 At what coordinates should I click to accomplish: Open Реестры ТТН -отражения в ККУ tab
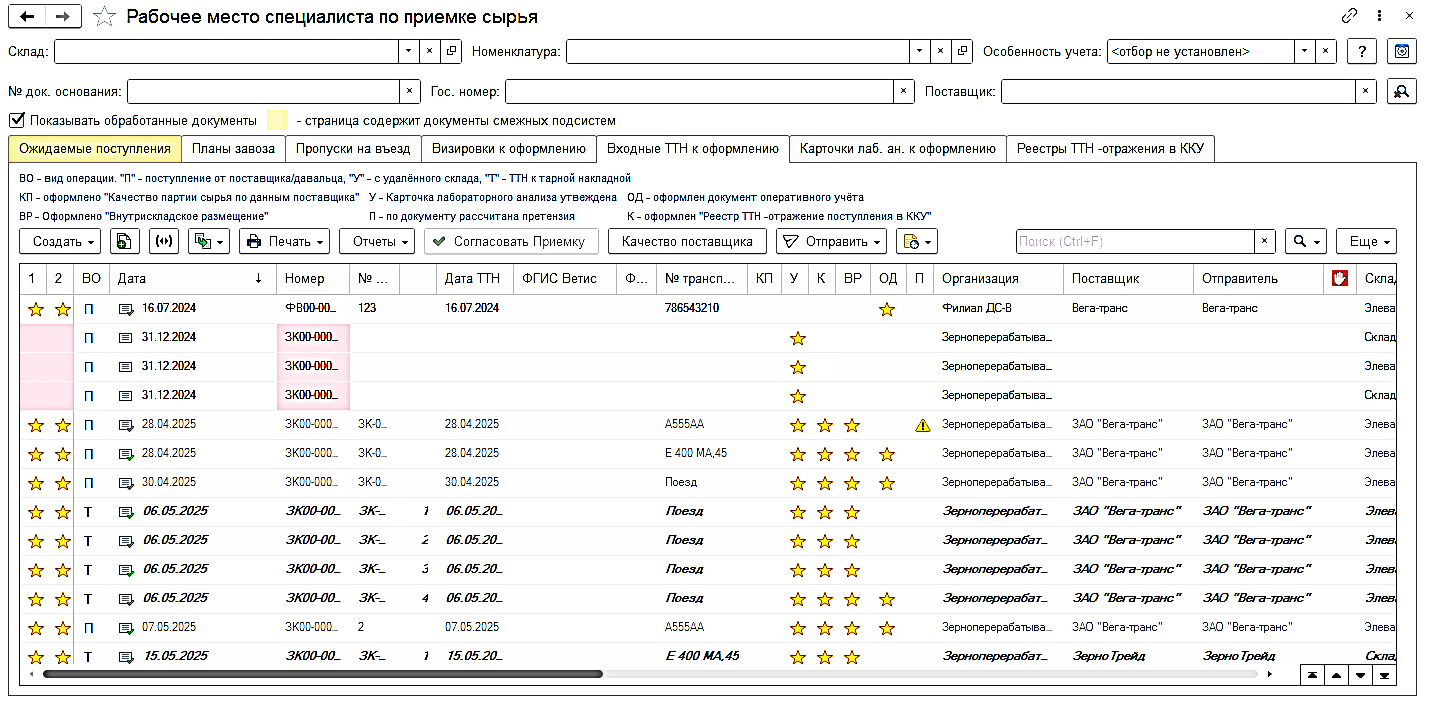pos(1110,149)
